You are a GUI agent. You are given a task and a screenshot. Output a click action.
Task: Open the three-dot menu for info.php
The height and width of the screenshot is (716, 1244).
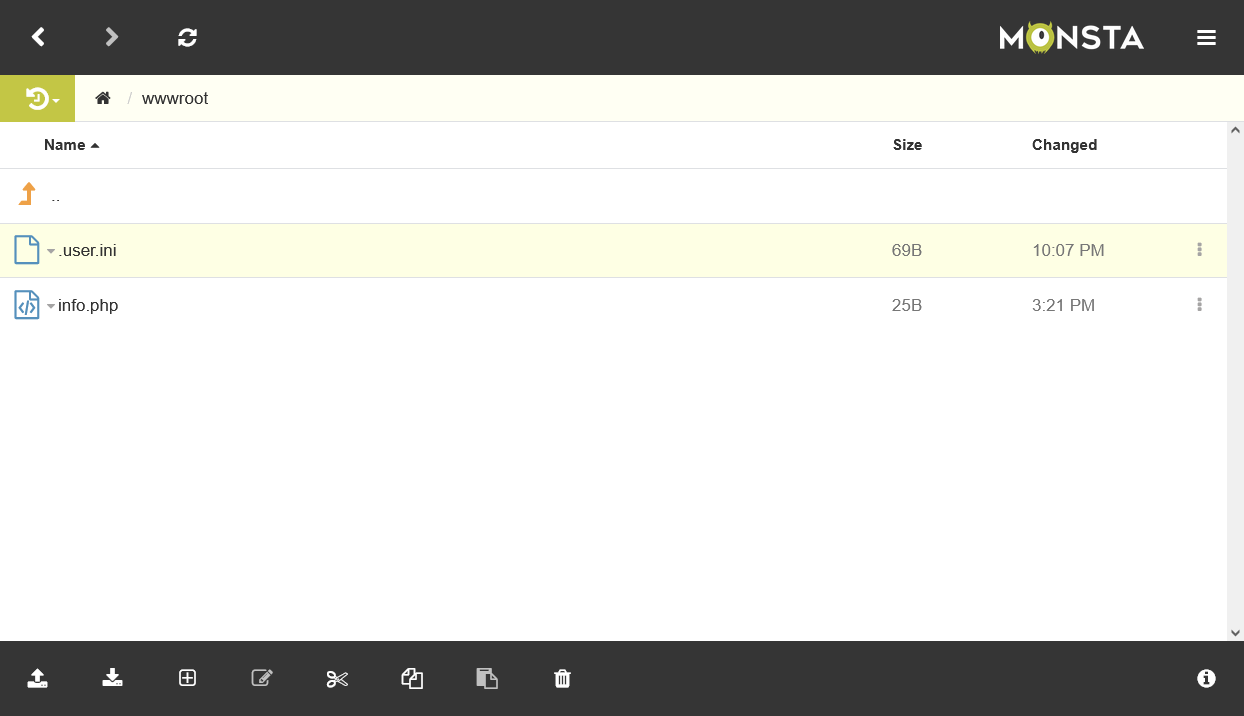pyautogui.click(x=1199, y=305)
